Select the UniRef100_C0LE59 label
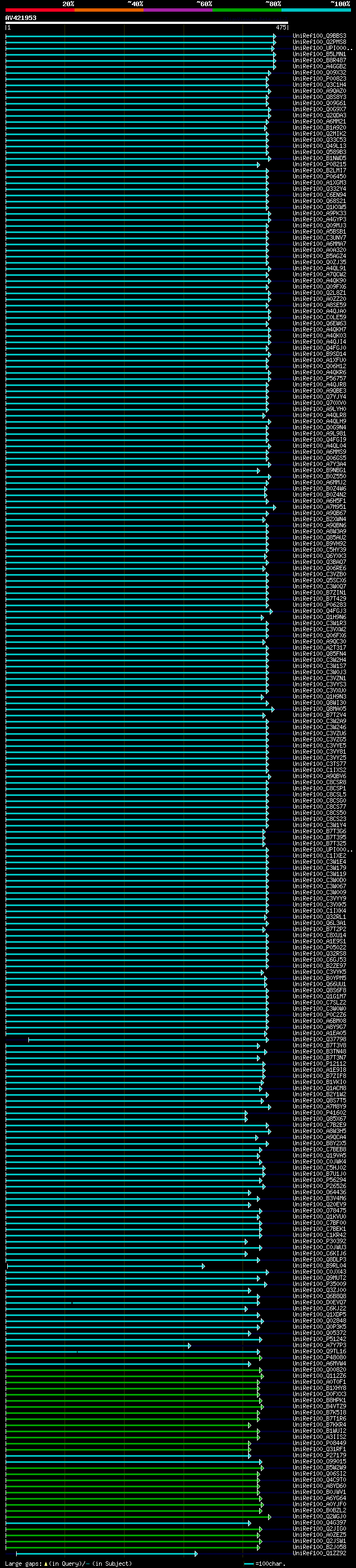Viewport: 356px width, 1568px height. tap(319, 317)
